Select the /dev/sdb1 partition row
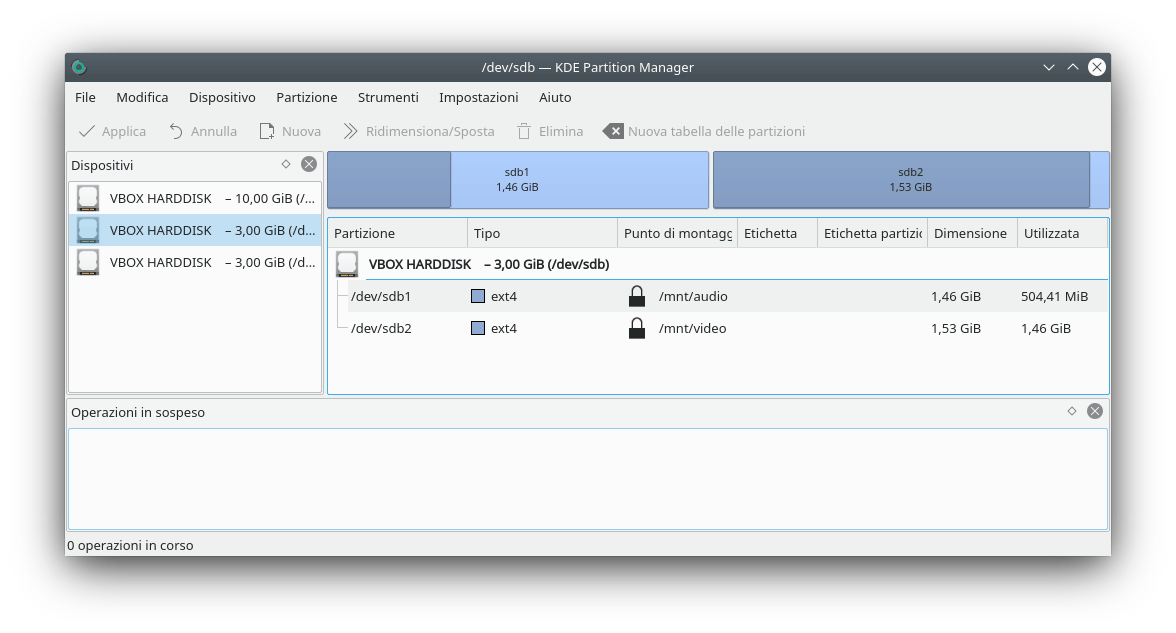 [381, 296]
